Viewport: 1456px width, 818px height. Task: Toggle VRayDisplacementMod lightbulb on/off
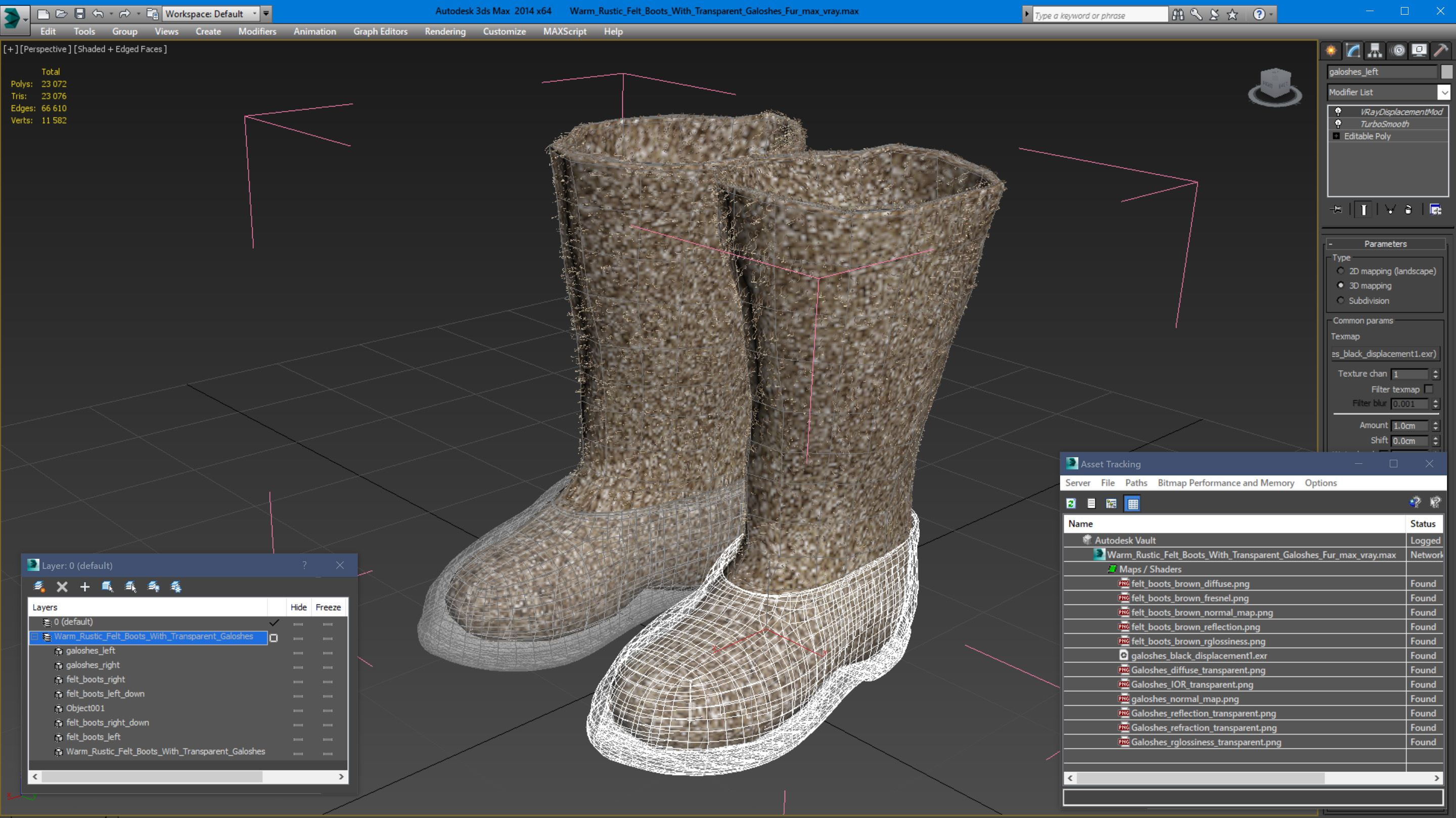pos(1338,111)
